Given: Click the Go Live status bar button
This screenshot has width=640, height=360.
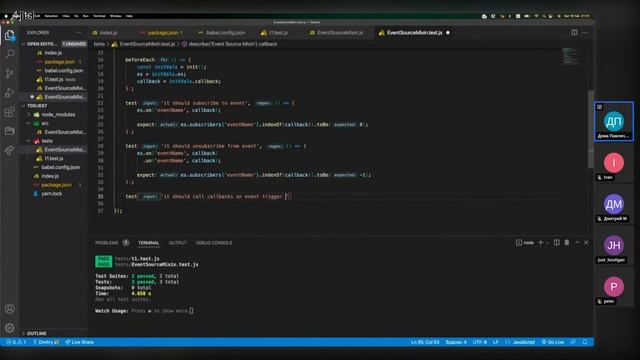Looking at the screenshot, I should click(553, 342).
